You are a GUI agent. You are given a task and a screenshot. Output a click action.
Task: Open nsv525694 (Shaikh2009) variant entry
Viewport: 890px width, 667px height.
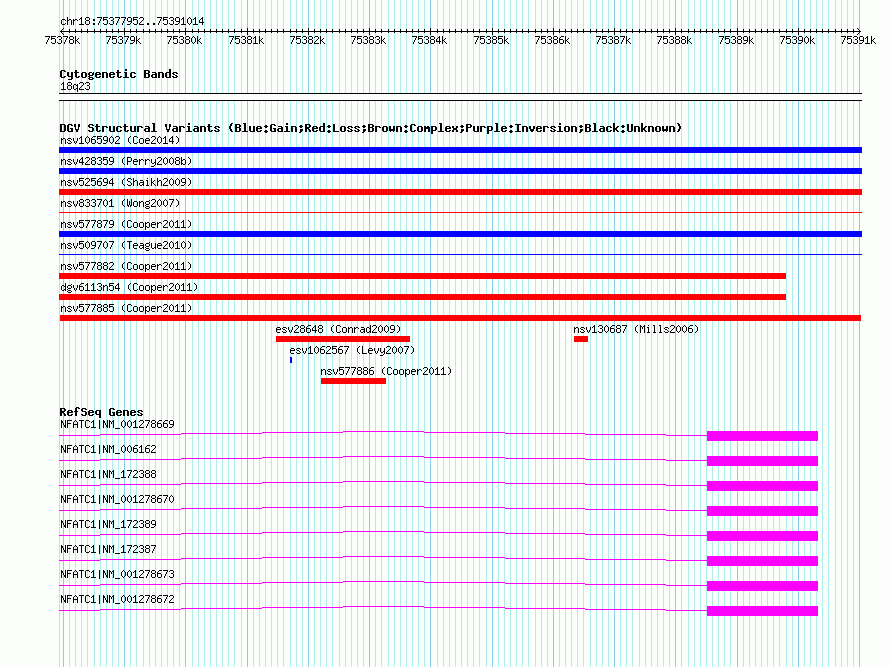[126, 182]
